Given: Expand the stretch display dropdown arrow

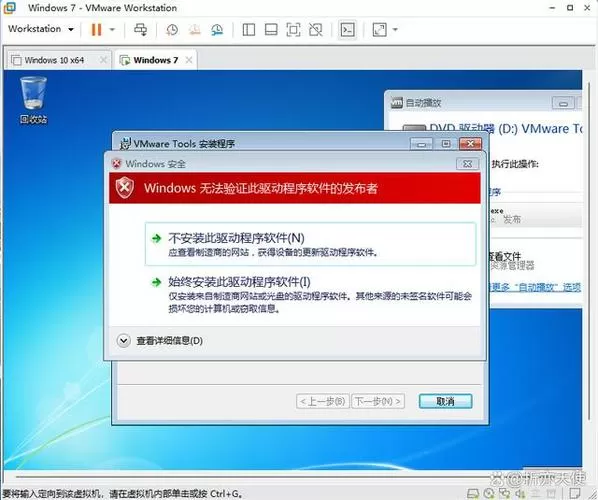Looking at the screenshot, I should (395, 29).
